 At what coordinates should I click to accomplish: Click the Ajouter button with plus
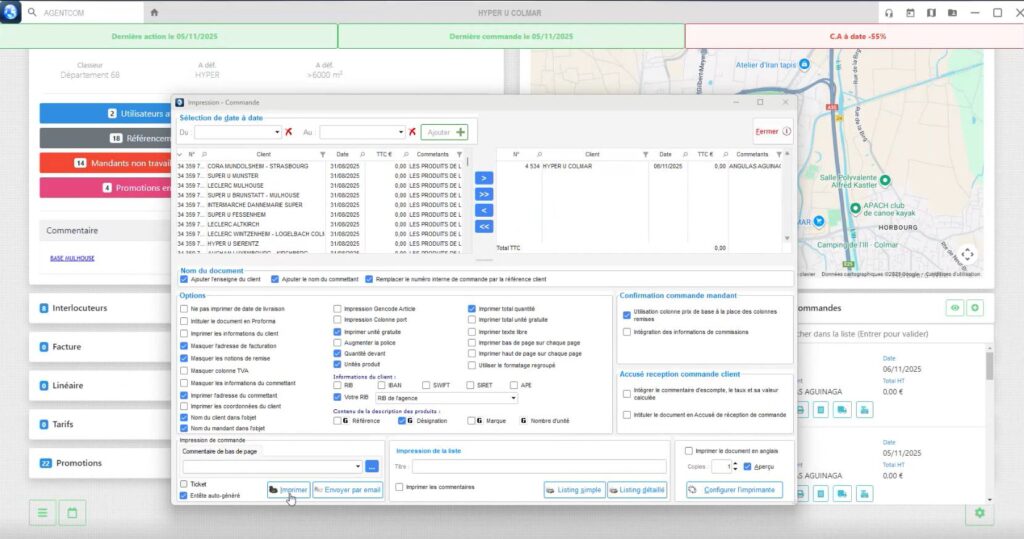click(x=444, y=132)
